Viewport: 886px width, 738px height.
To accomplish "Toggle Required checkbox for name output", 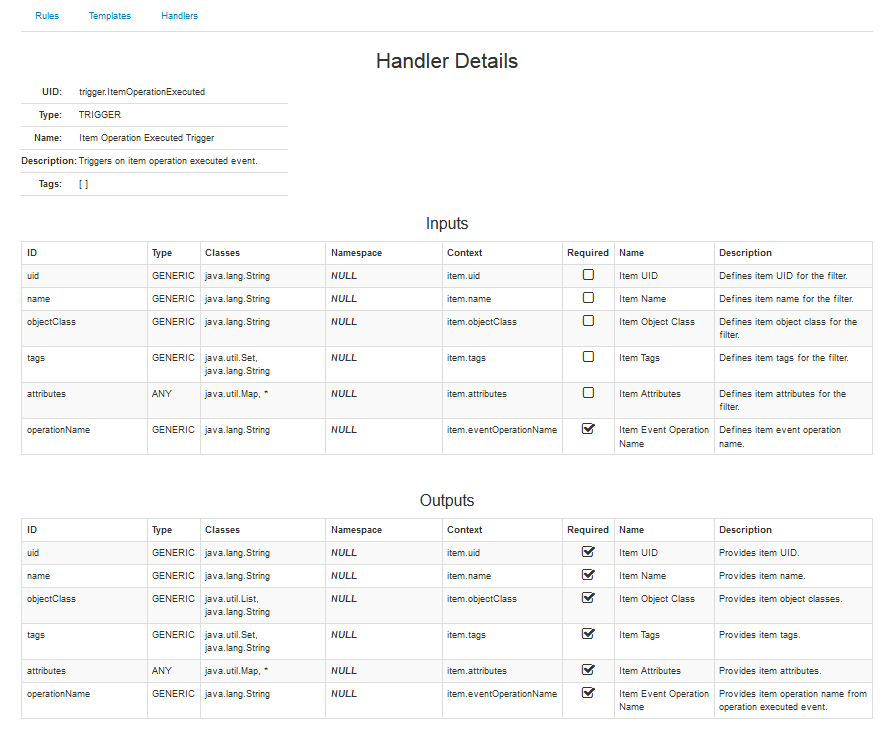I will (x=588, y=575).
